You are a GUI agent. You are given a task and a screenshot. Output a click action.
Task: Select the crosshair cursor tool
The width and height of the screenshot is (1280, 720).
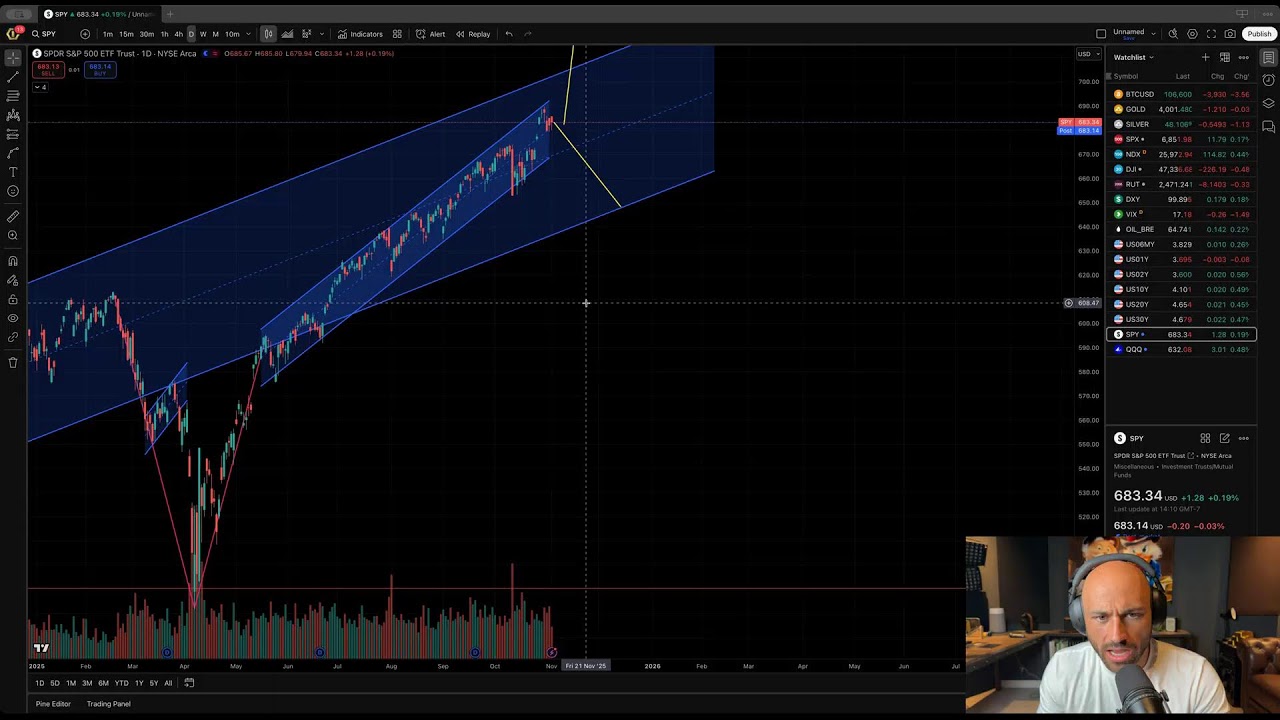(x=13, y=58)
